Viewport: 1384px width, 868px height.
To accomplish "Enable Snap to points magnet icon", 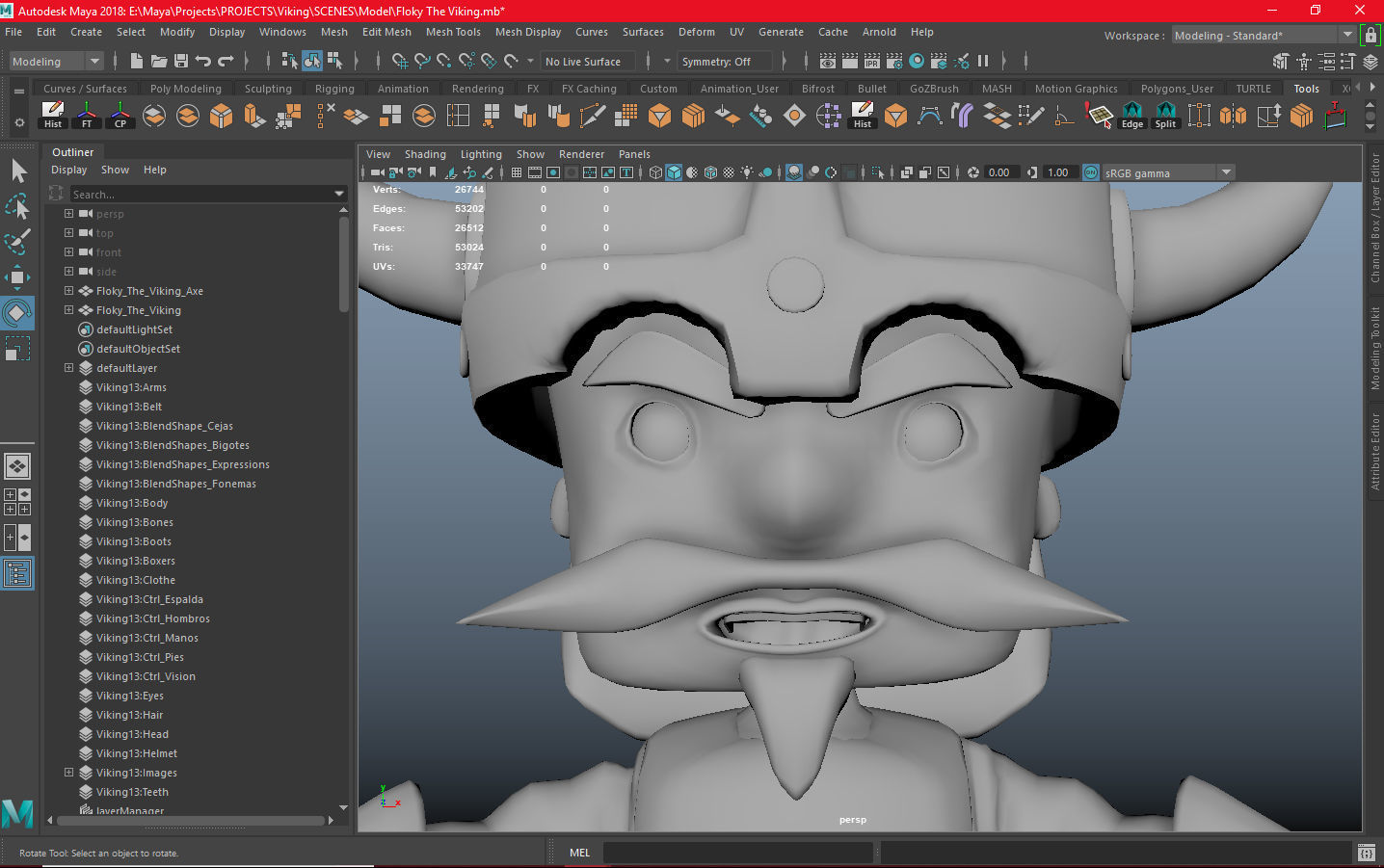I will tap(444, 61).
